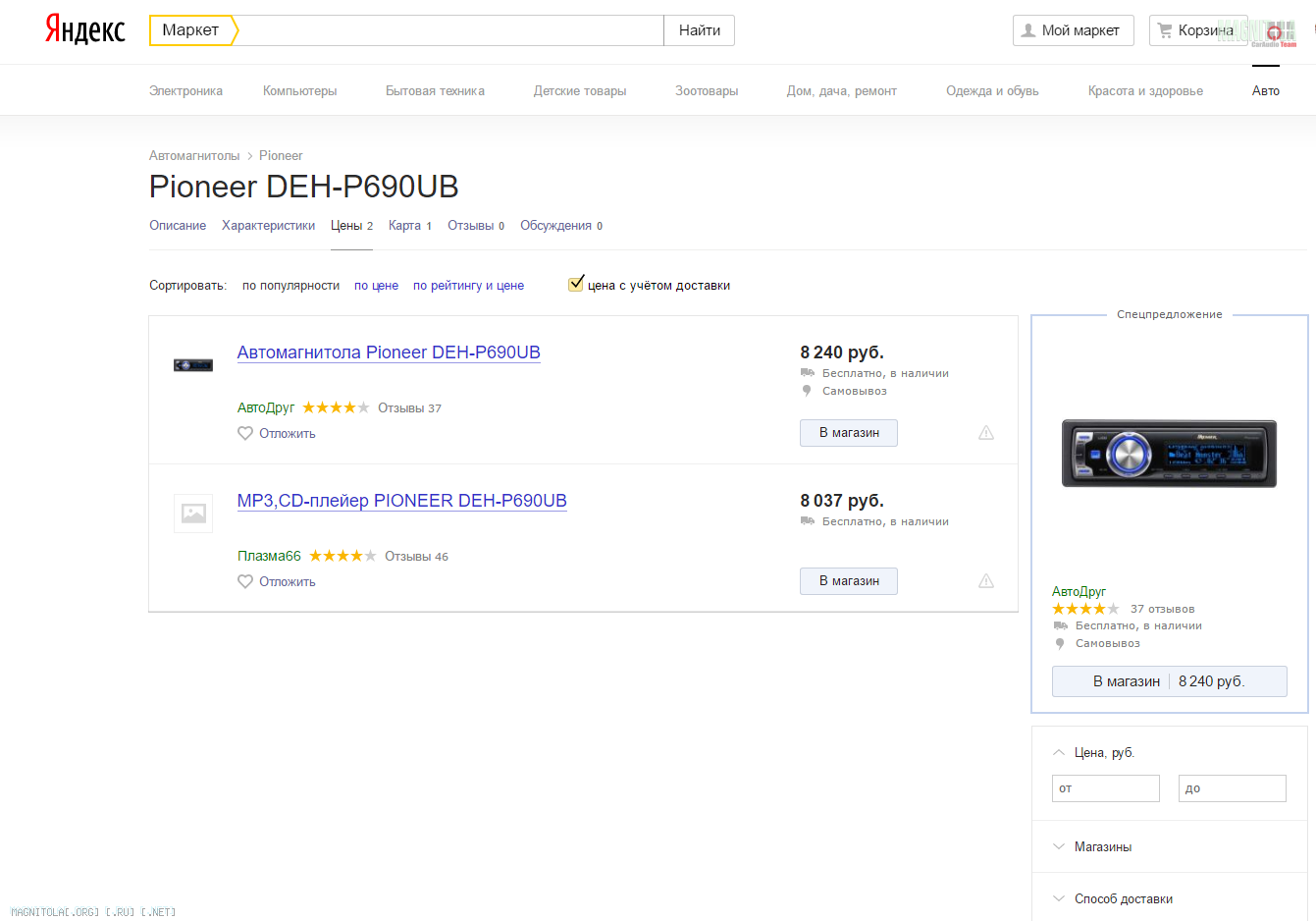Open АвтоДруг link in Спецпредложение panel
The height and width of the screenshot is (921, 1316).
point(1079,591)
